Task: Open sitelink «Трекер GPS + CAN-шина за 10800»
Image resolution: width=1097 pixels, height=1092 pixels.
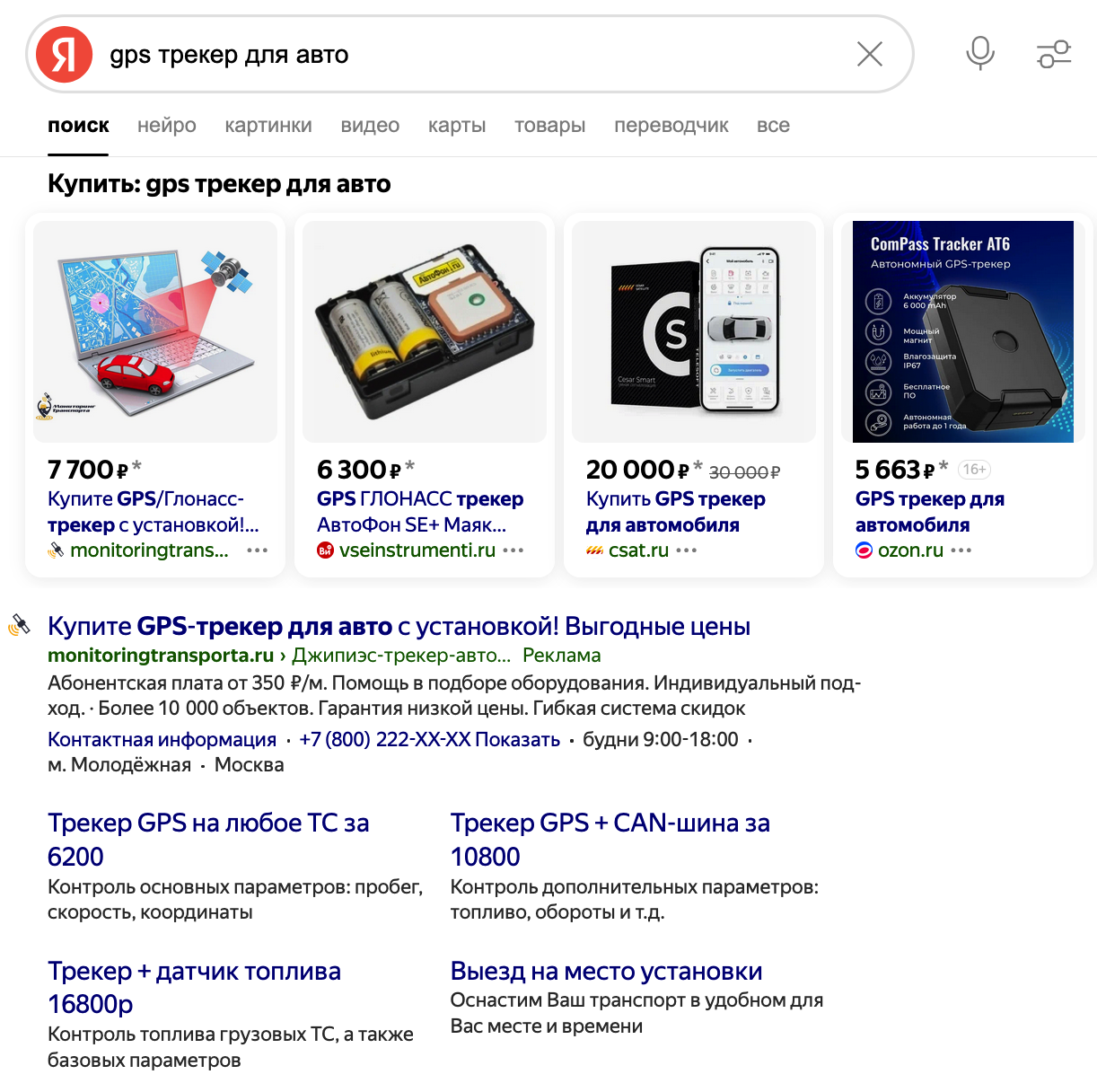Action: 610,840
